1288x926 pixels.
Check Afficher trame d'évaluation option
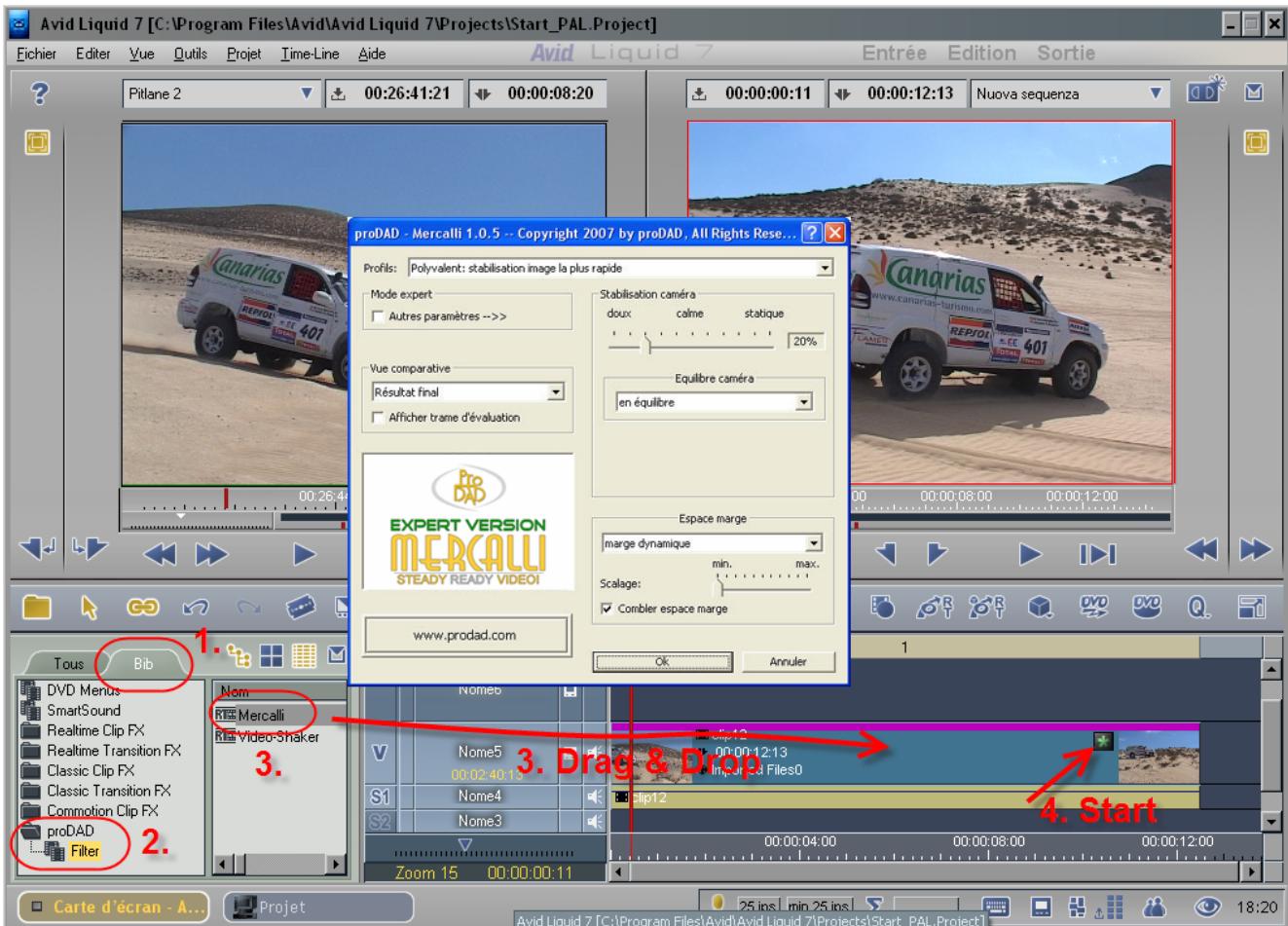click(378, 418)
